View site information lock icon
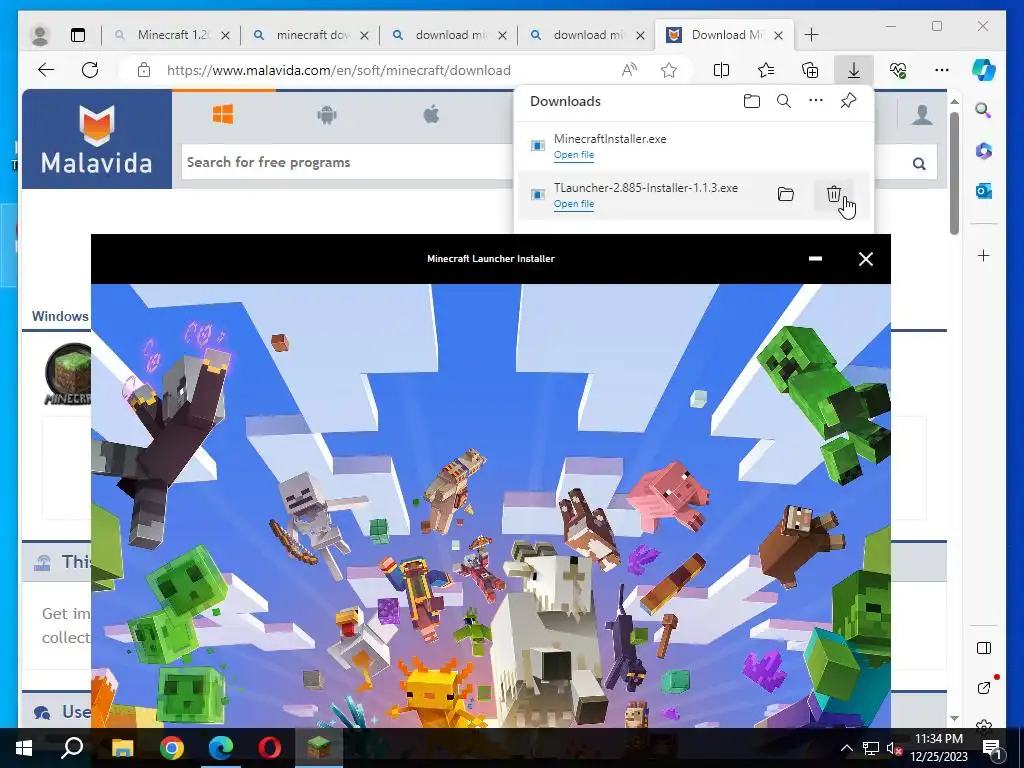1024x768 pixels. pos(144,70)
